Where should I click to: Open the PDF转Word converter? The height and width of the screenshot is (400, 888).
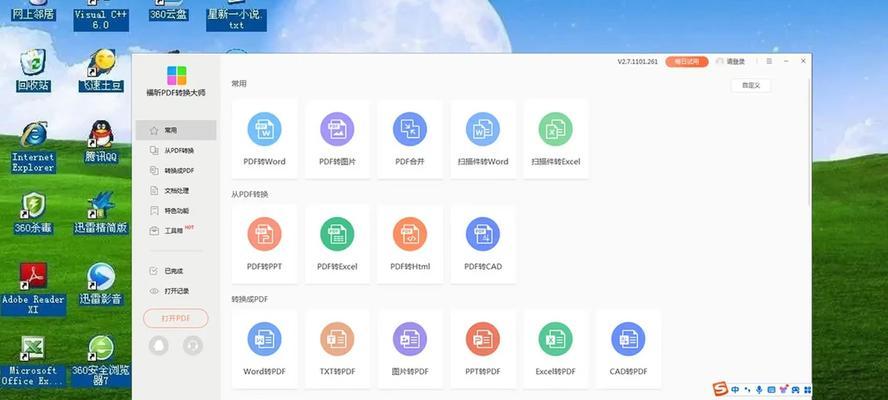pos(264,139)
